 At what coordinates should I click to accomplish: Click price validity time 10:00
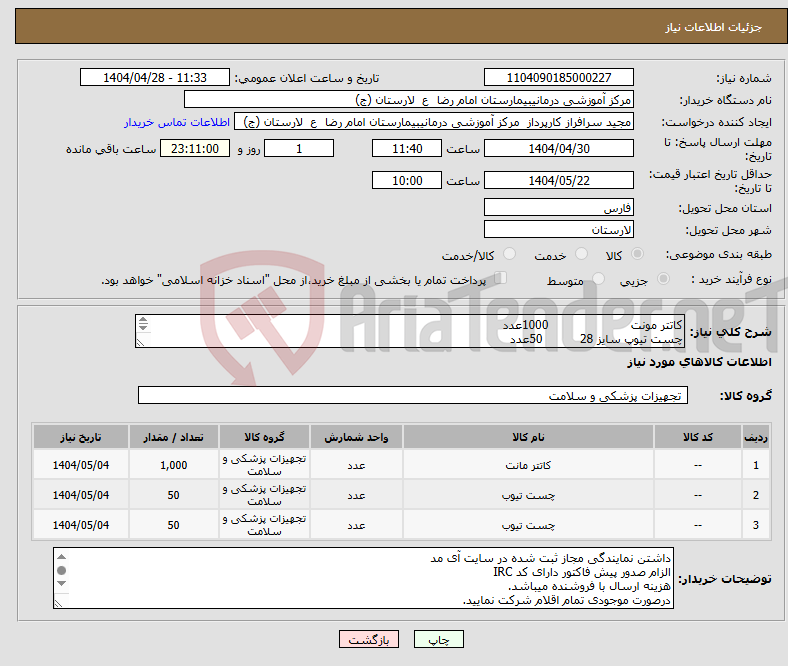[407, 180]
